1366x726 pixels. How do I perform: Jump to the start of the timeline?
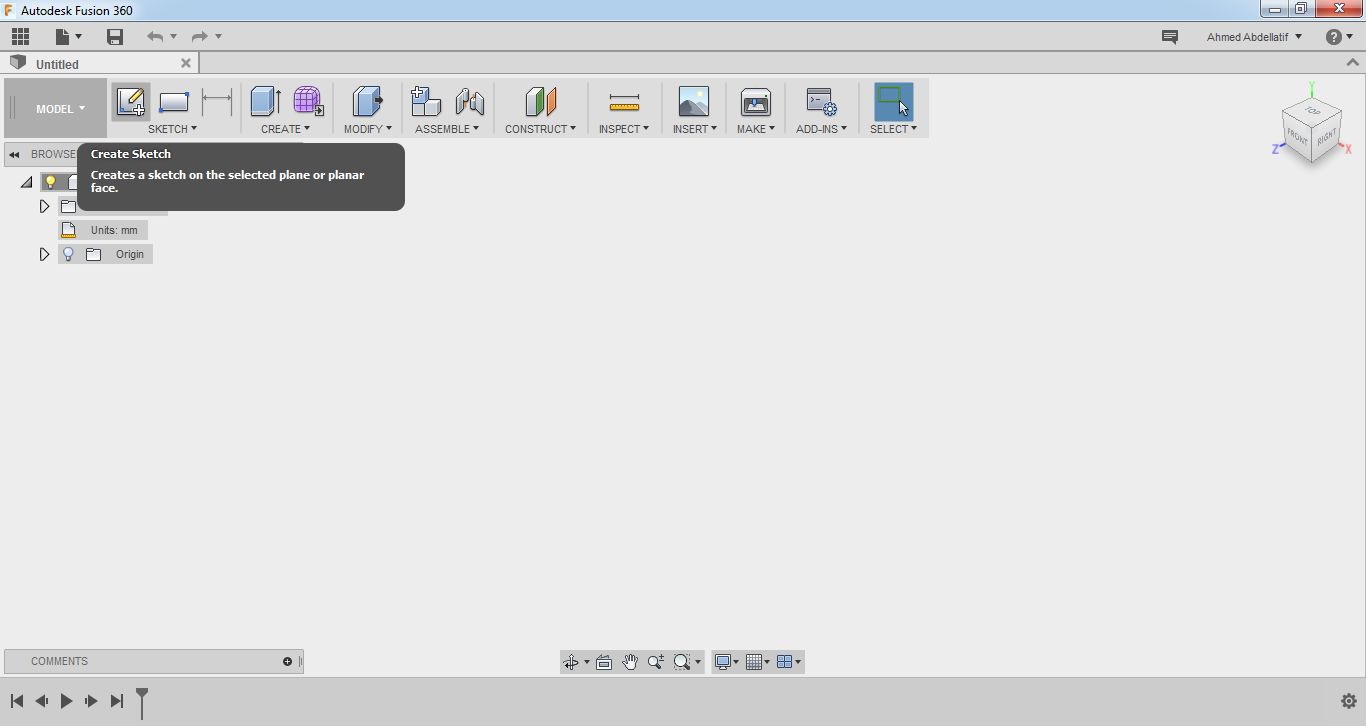click(17, 701)
